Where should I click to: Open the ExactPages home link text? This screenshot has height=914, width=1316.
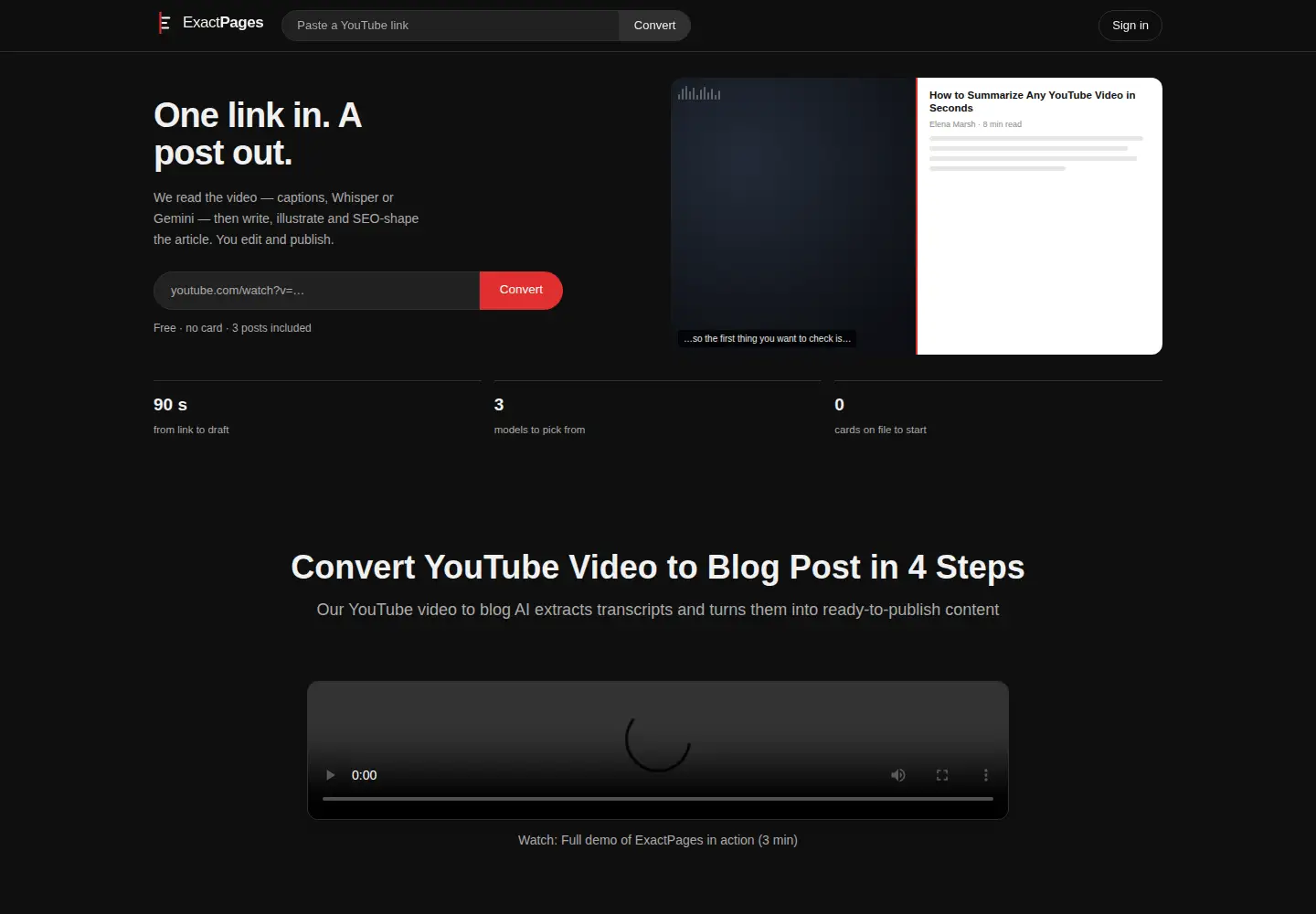click(223, 23)
